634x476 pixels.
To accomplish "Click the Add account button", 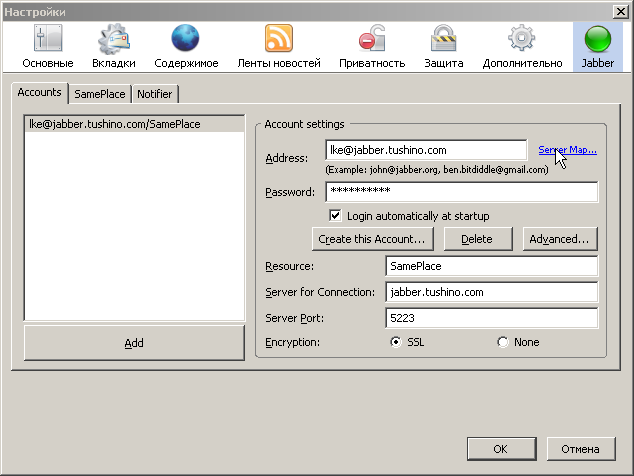I will tap(134, 343).
